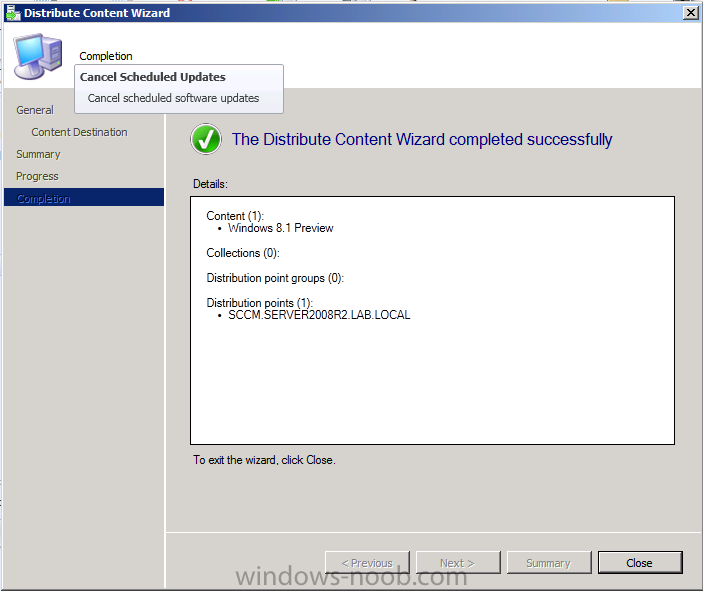The width and height of the screenshot is (703, 591).
Task: Click the green success checkmark icon
Action: (206, 140)
